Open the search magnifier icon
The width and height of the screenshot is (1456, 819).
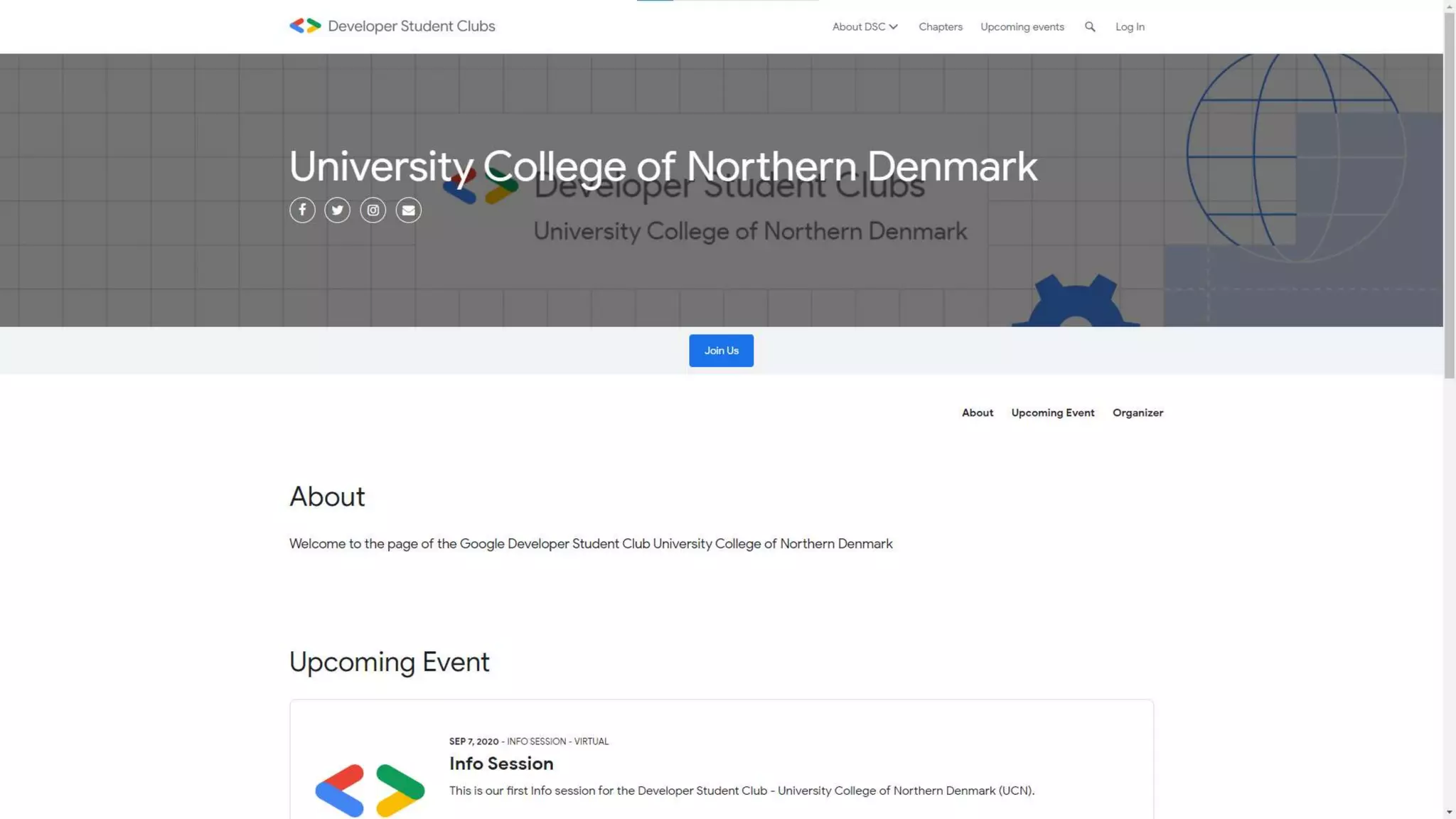pyautogui.click(x=1090, y=27)
